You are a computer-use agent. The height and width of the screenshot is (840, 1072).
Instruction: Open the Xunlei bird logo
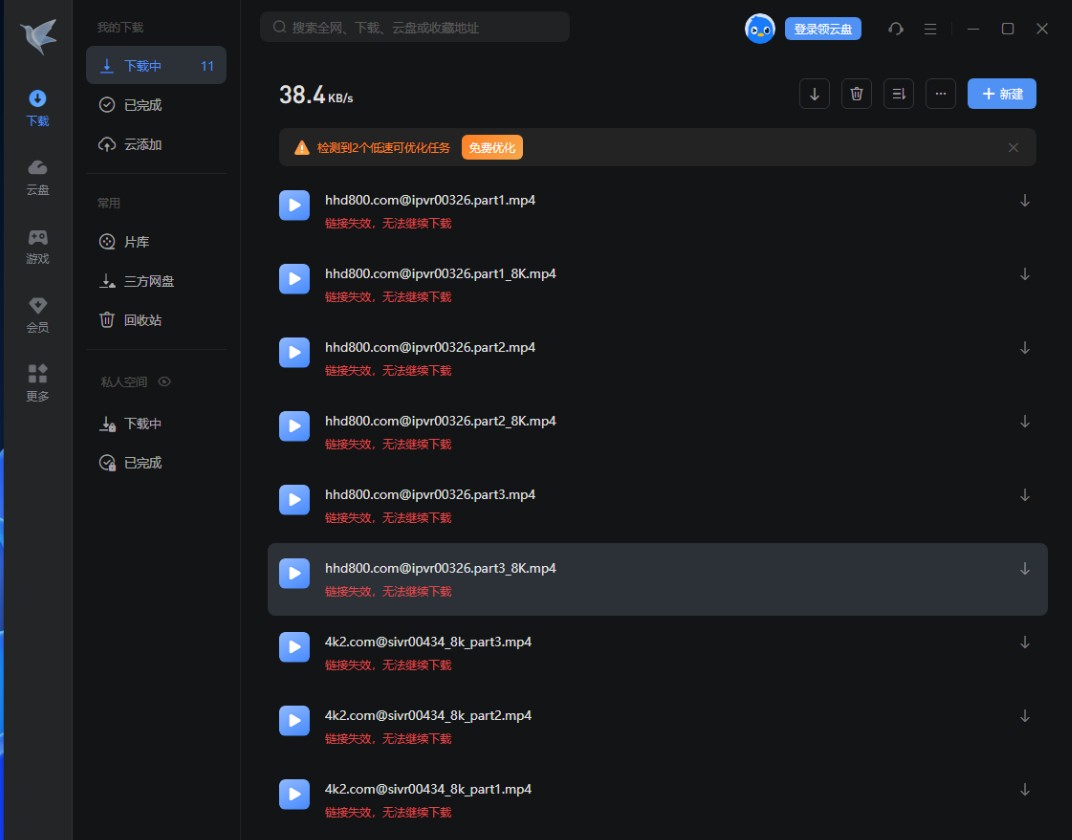(x=38, y=36)
